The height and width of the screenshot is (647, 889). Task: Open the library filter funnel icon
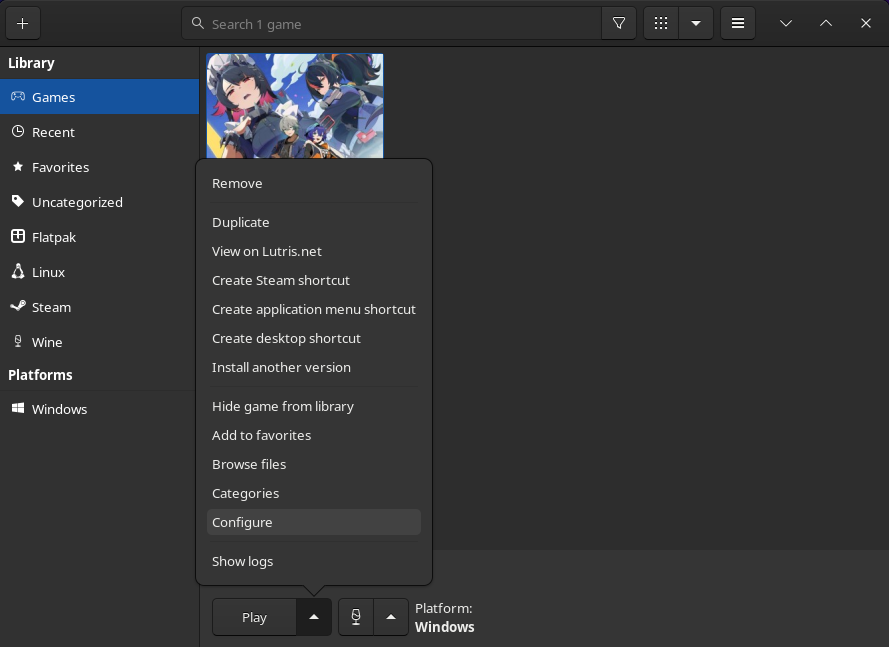(619, 22)
